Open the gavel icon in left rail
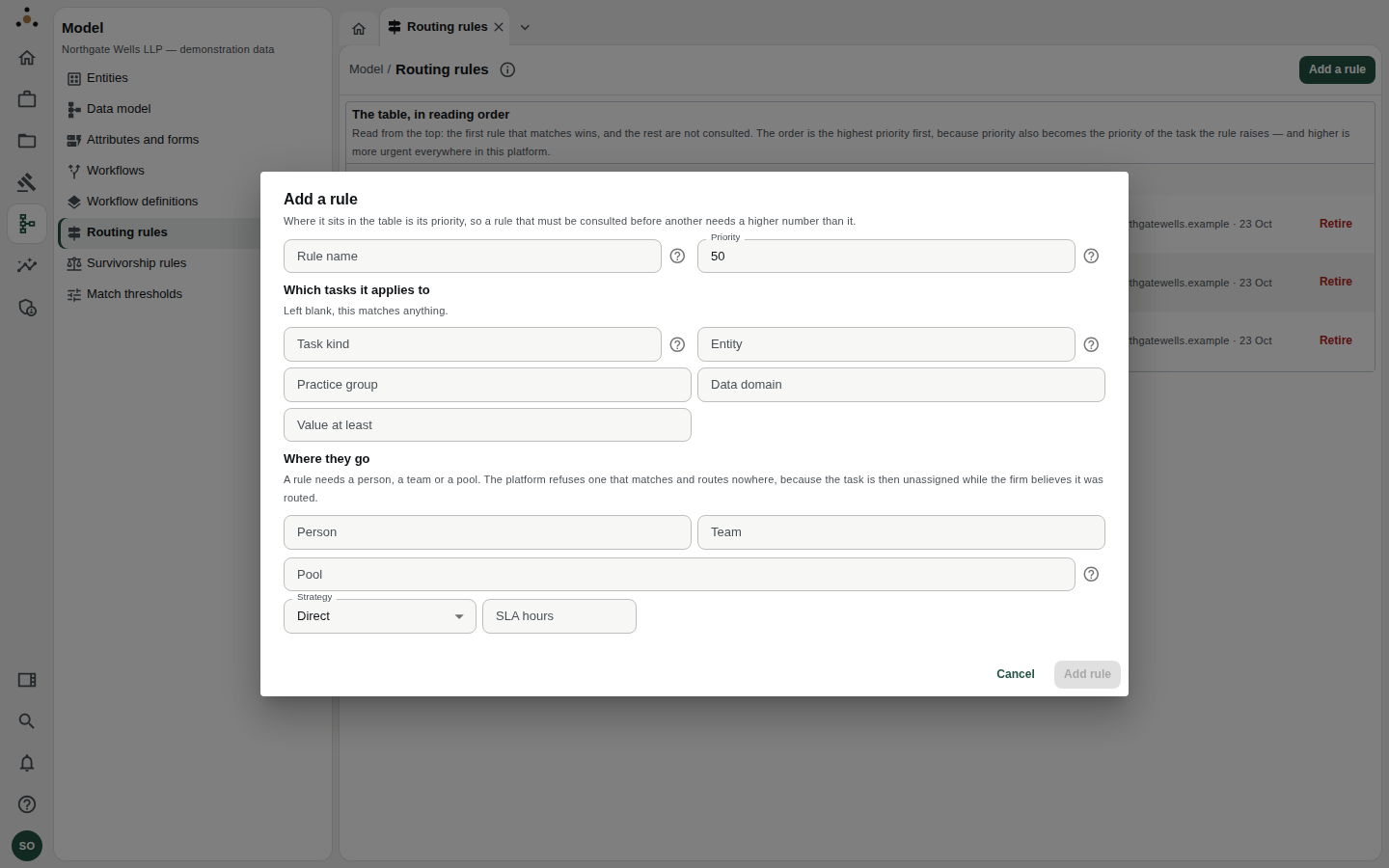 (x=27, y=182)
